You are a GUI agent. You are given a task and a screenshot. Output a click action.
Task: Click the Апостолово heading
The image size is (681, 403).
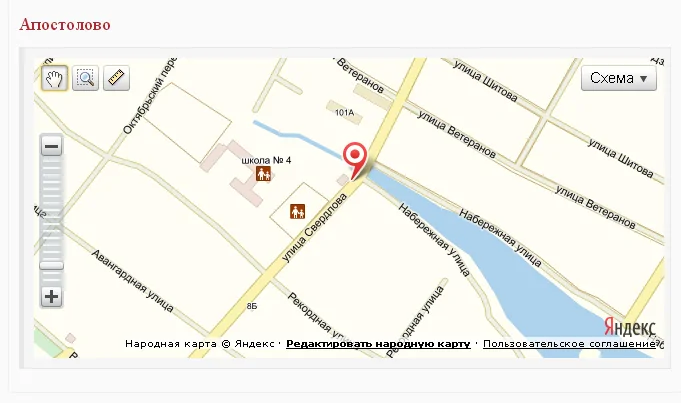click(65, 24)
